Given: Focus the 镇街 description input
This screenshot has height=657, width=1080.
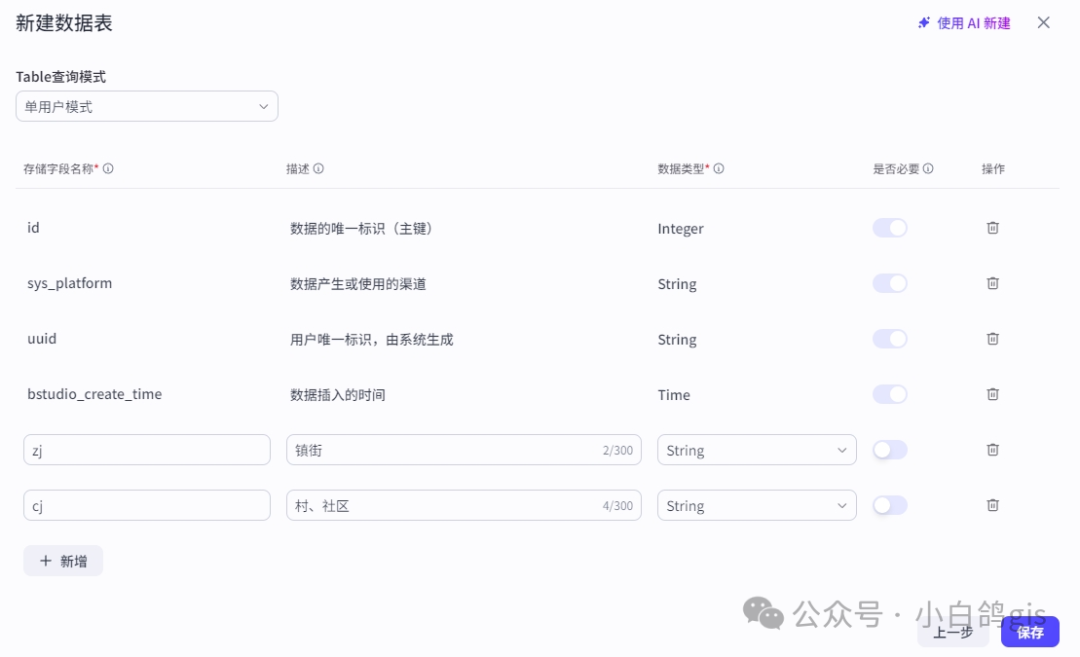Looking at the screenshot, I should (464, 450).
